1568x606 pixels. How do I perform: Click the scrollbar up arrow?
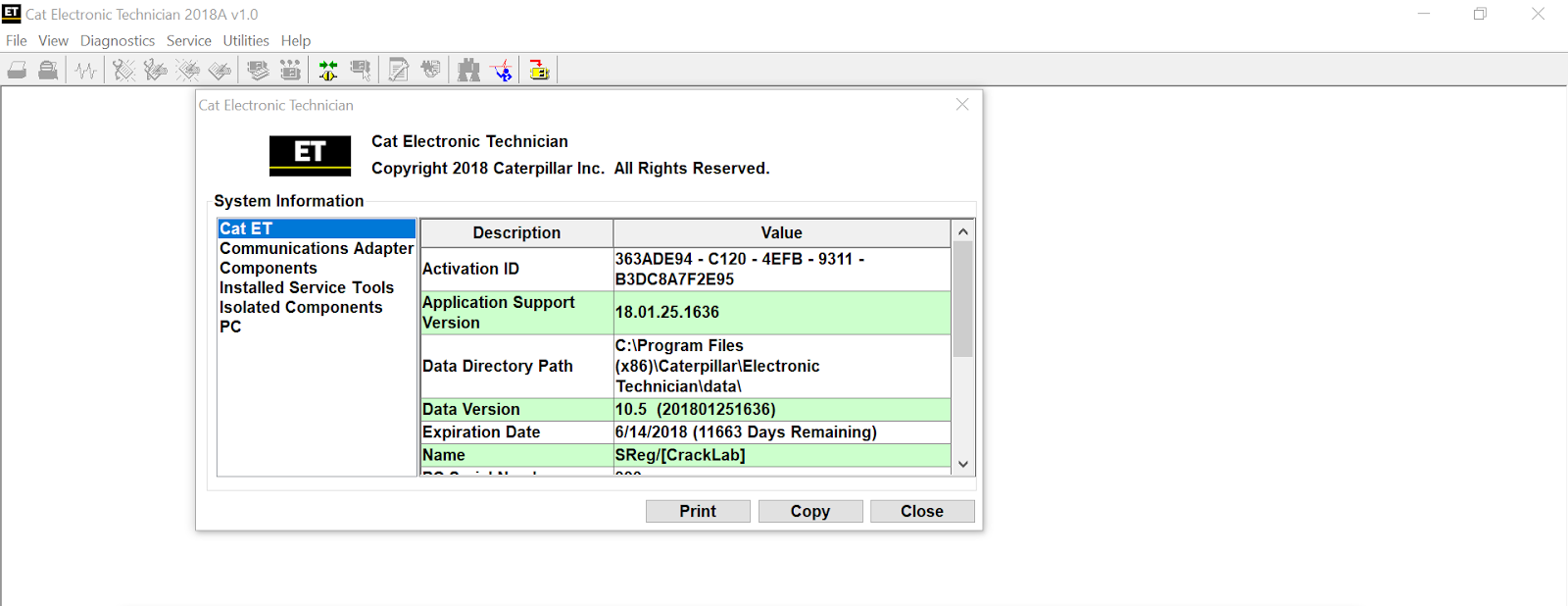click(963, 231)
